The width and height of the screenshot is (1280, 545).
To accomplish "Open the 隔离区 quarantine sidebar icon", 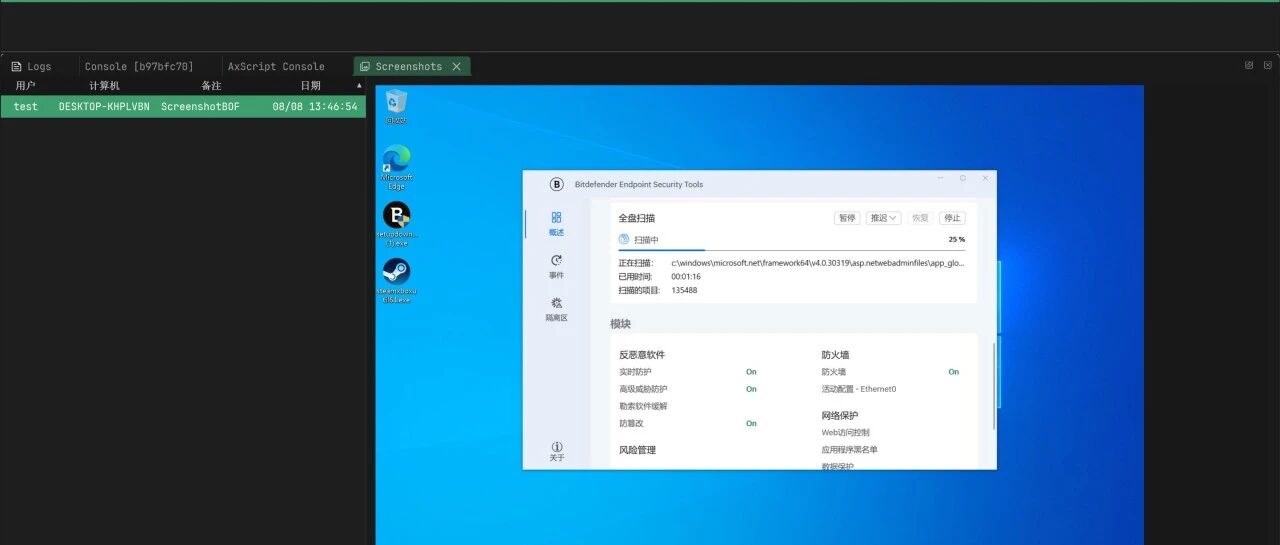I will point(556,303).
